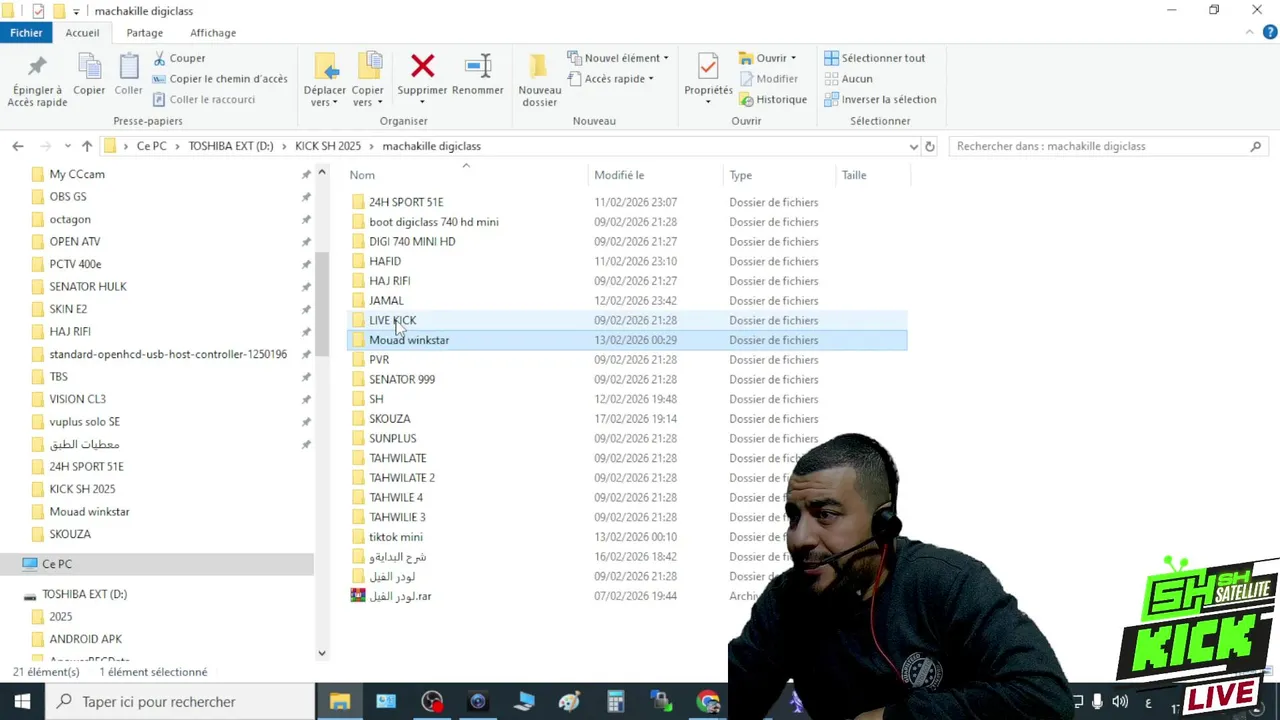Select the HAFID folder
The width and height of the screenshot is (1280, 720).
tap(385, 261)
